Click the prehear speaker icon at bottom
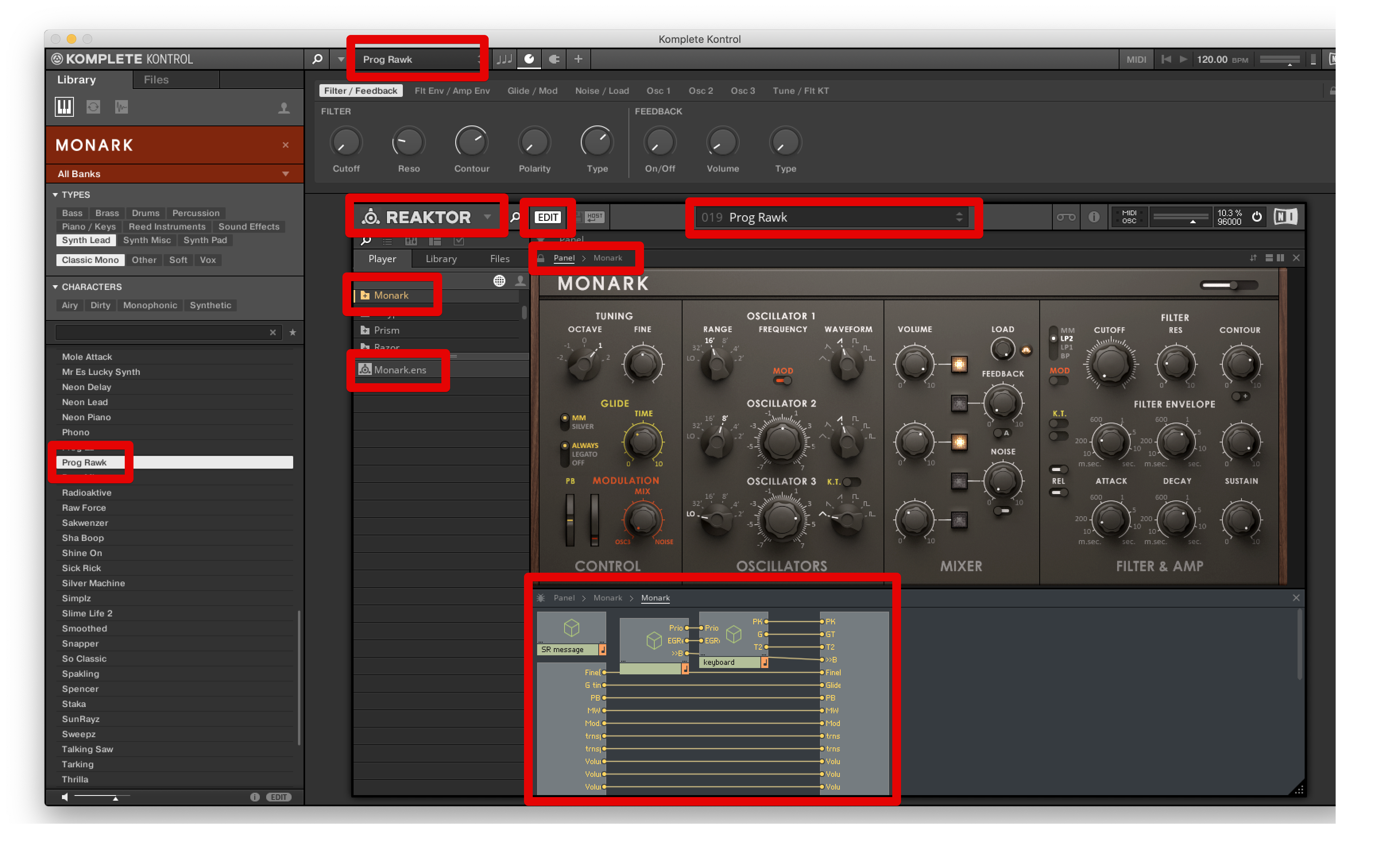The image size is (1400, 865). click(x=65, y=797)
